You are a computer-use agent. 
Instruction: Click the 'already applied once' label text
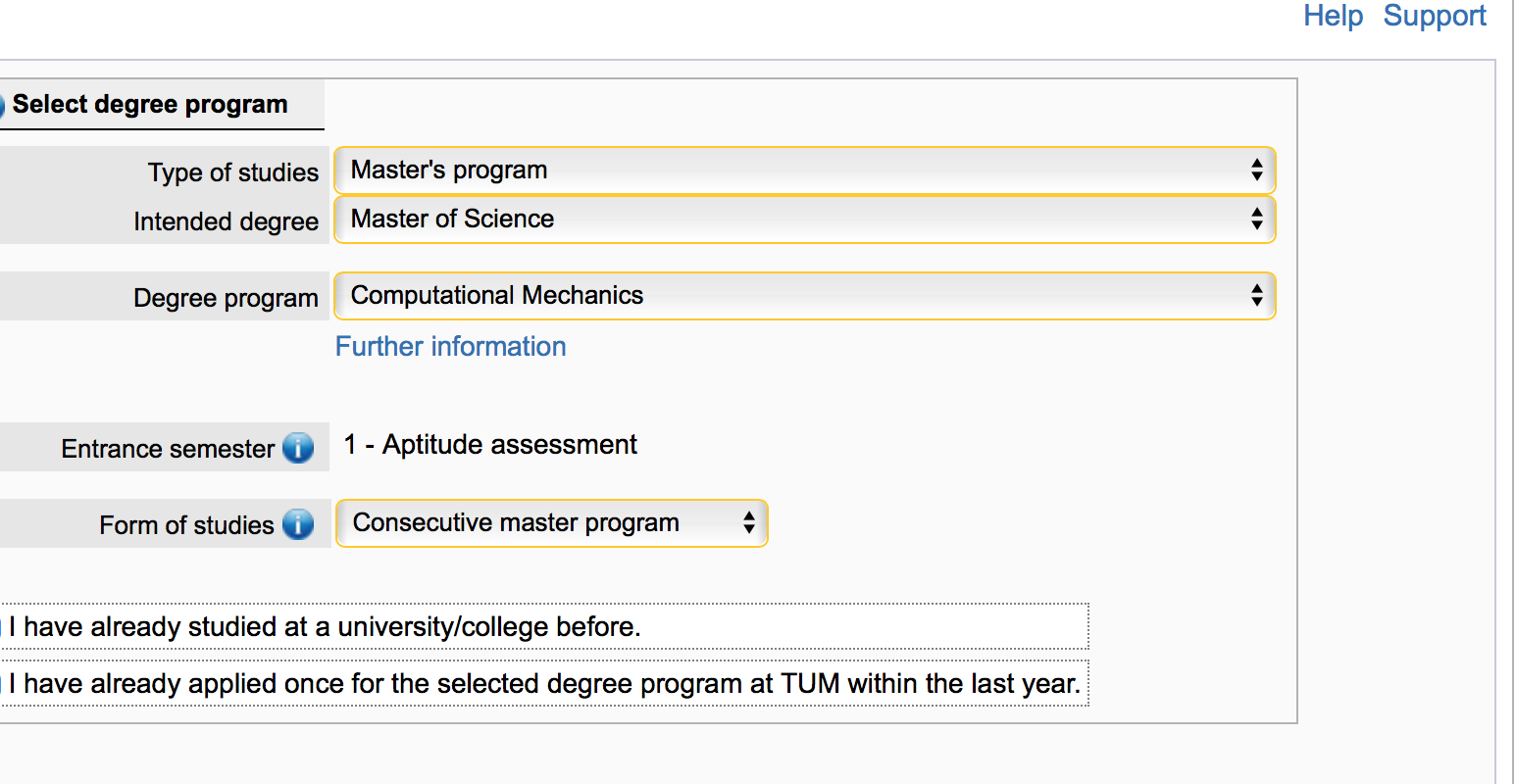coord(545,683)
